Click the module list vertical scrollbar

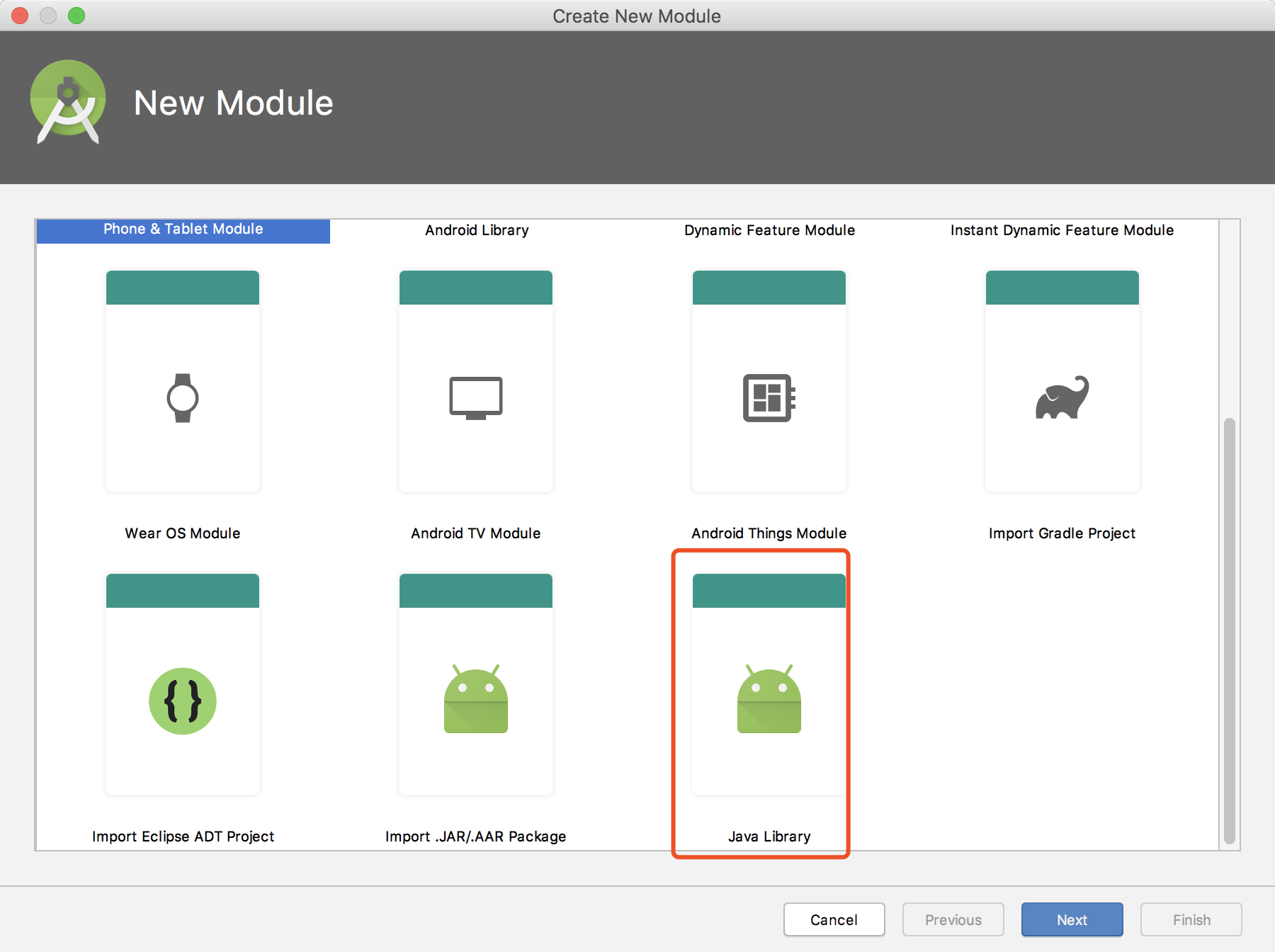pos(1230,630)
